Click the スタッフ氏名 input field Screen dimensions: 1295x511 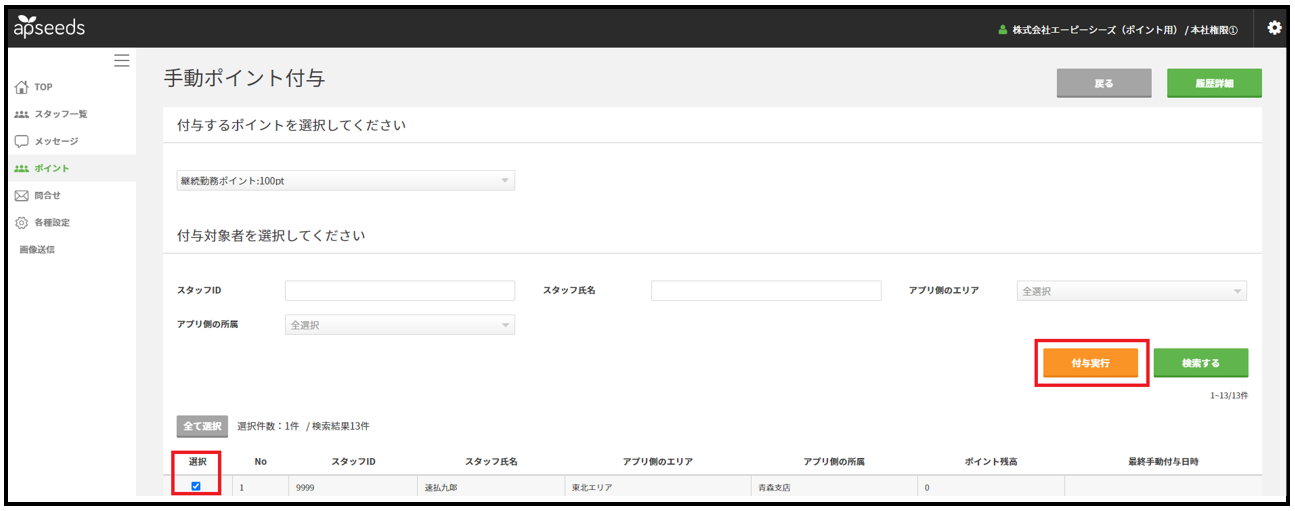click(765, 291)
